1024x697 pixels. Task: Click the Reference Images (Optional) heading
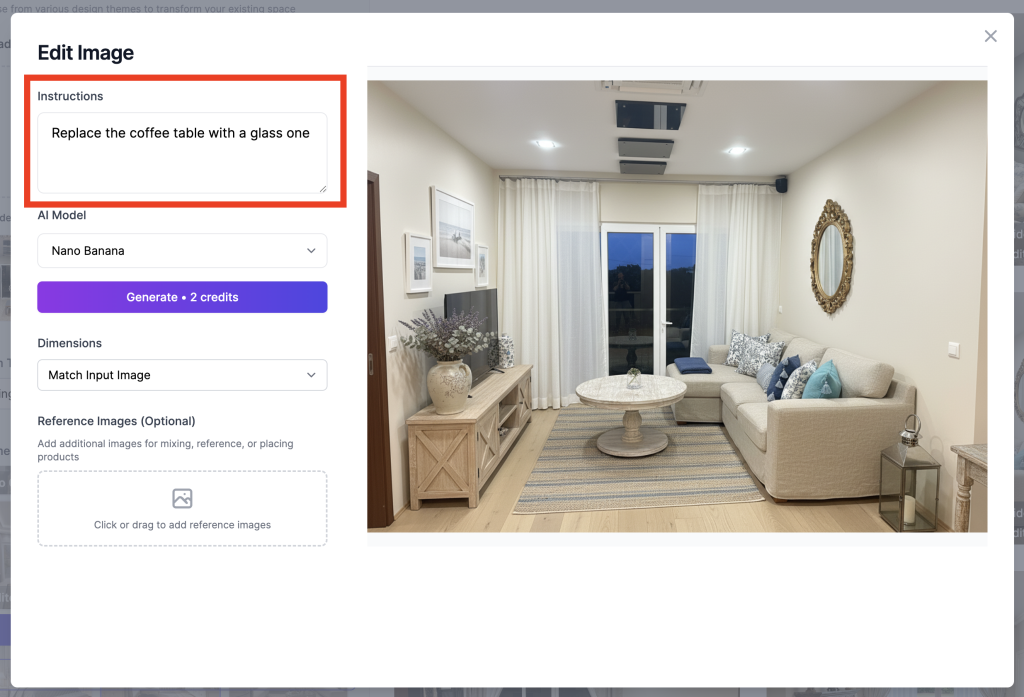[116, 421]
